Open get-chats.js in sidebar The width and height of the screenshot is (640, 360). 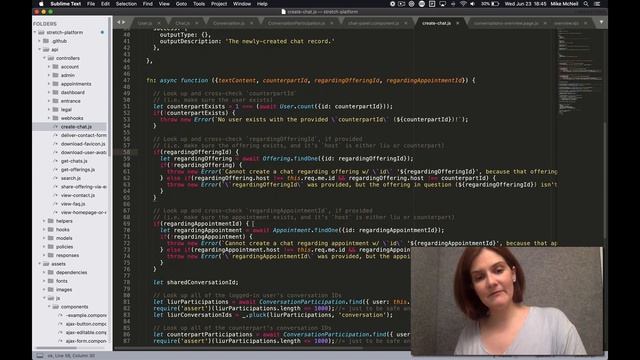coord(74,161)
